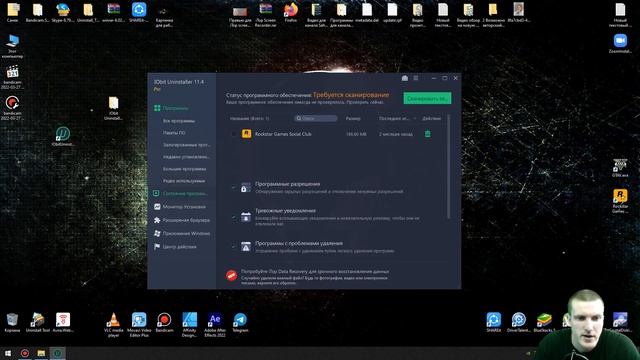The image size is (640, 360).
Task: Click the File Explorer taskbar icon
Action: pos(41,353)
